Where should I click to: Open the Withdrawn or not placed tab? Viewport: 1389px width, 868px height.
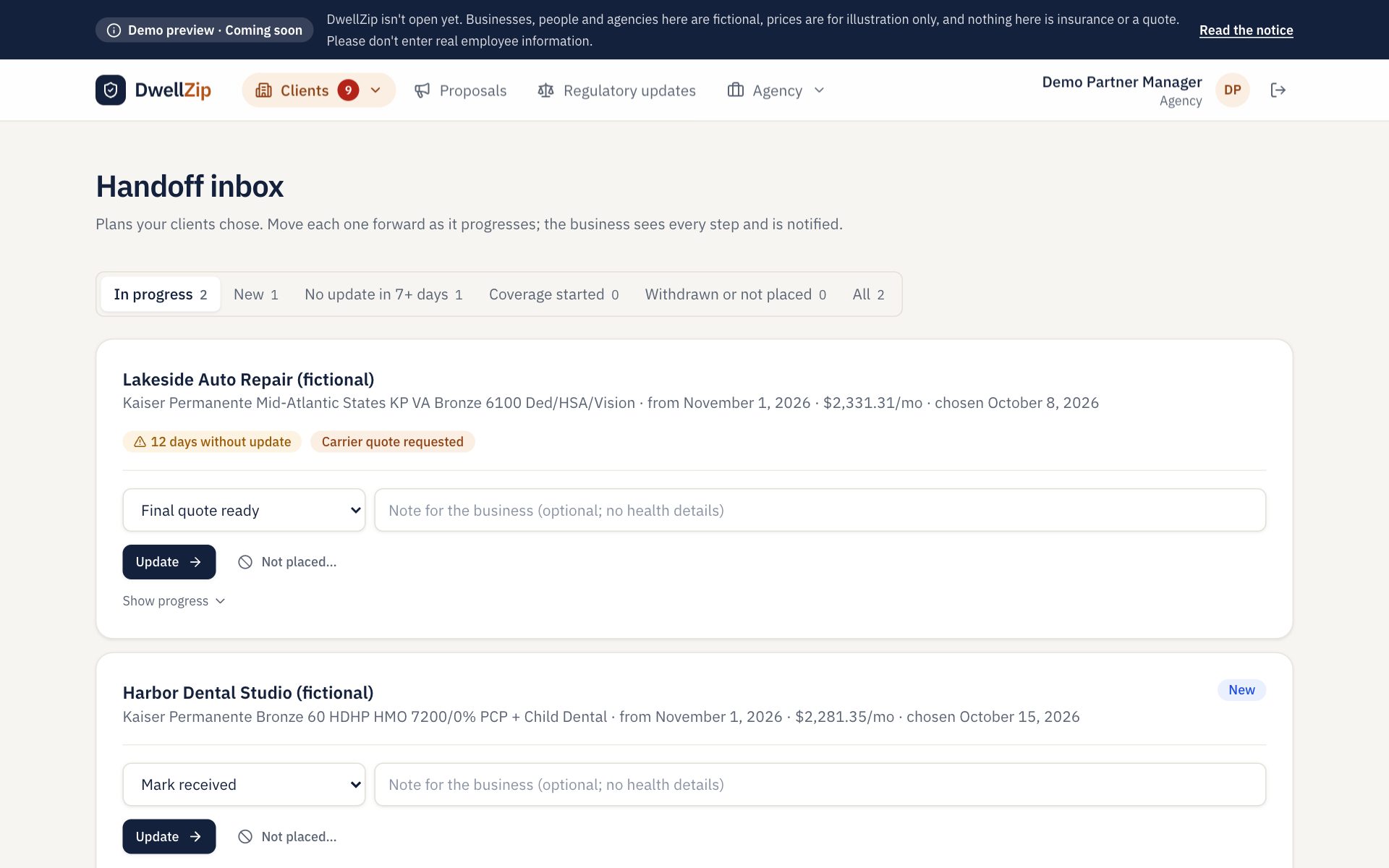click(735, 294)
